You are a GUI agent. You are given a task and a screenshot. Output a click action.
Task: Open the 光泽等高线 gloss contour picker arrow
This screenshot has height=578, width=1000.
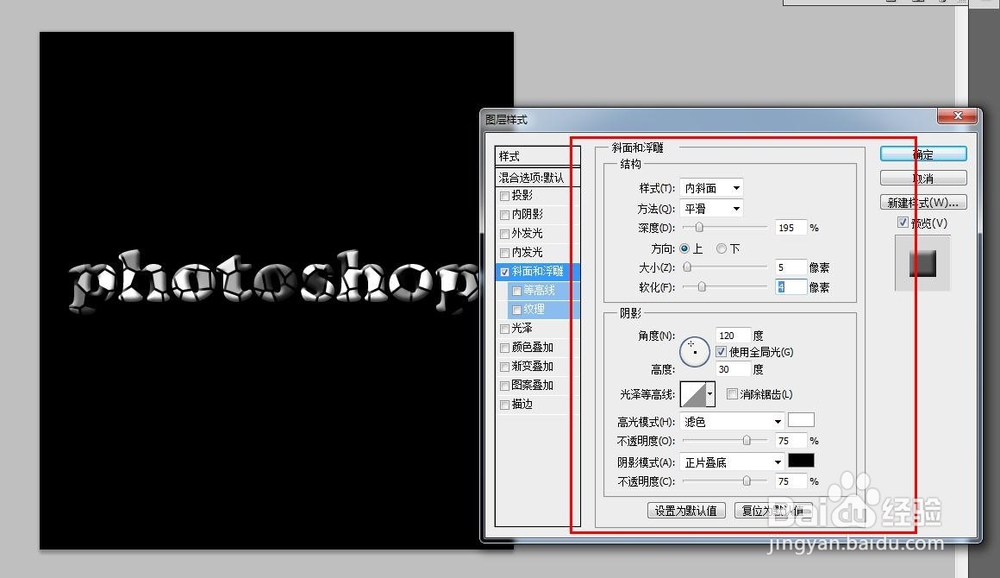point(710,394)
